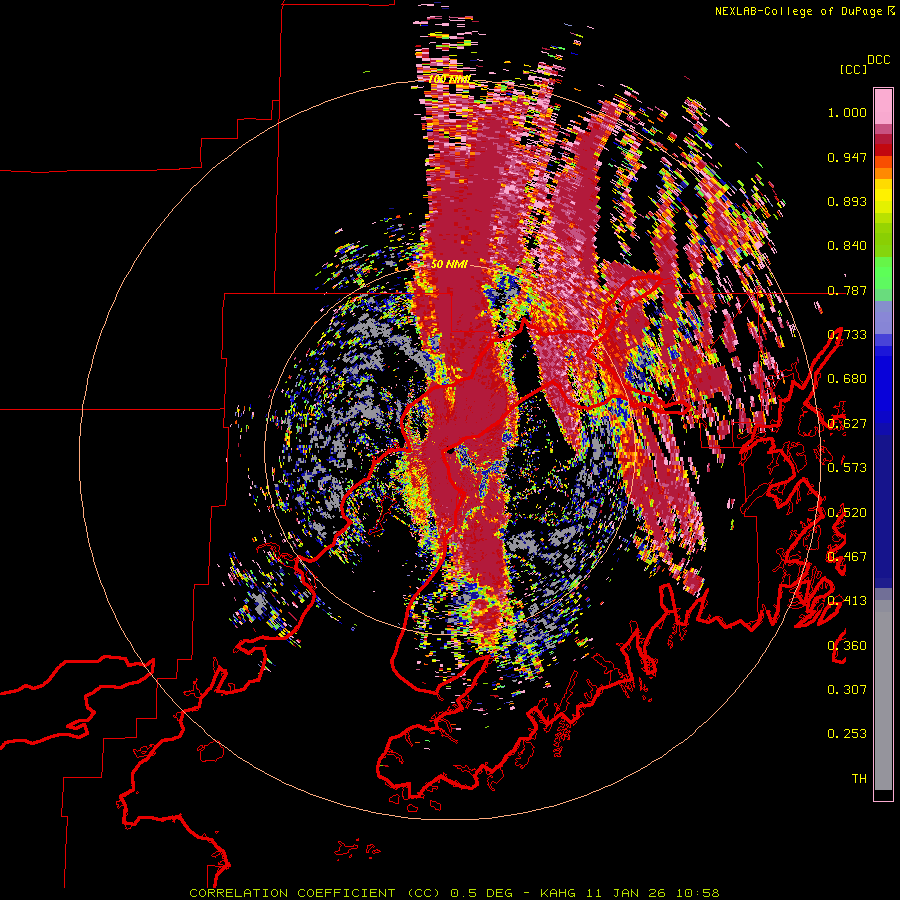900x900 pixels.
Task: Pick the light pink band of color scale
Action: point(883,106)
